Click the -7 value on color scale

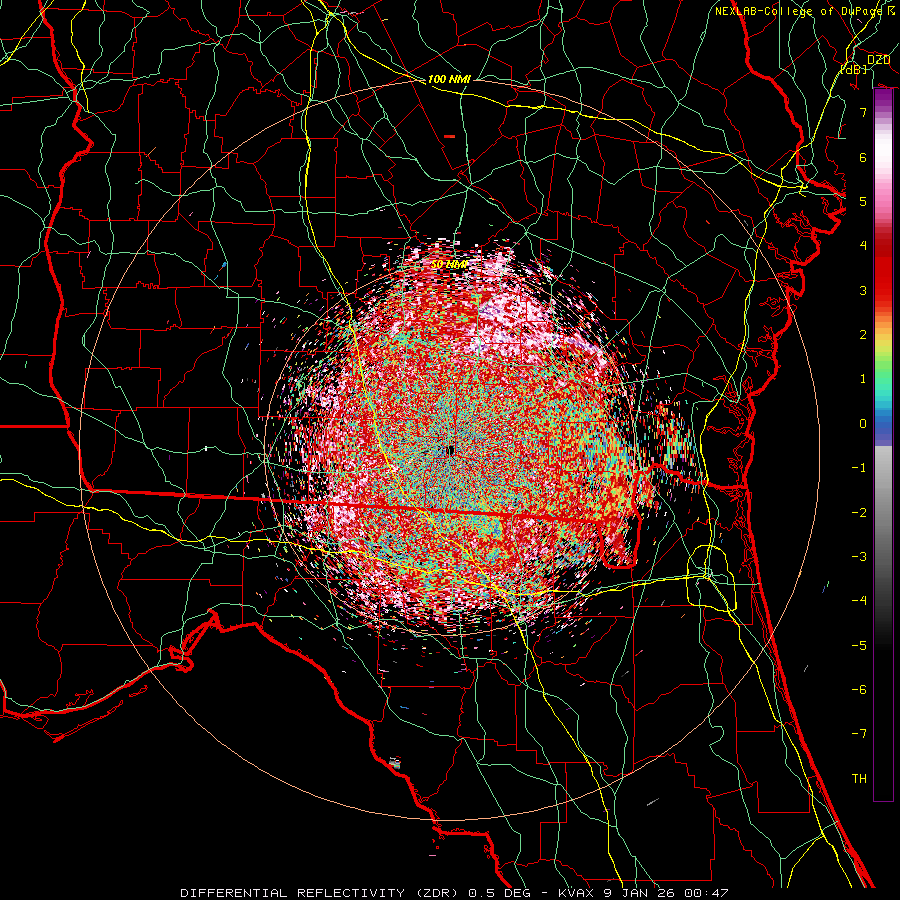(x=859, y=734)
